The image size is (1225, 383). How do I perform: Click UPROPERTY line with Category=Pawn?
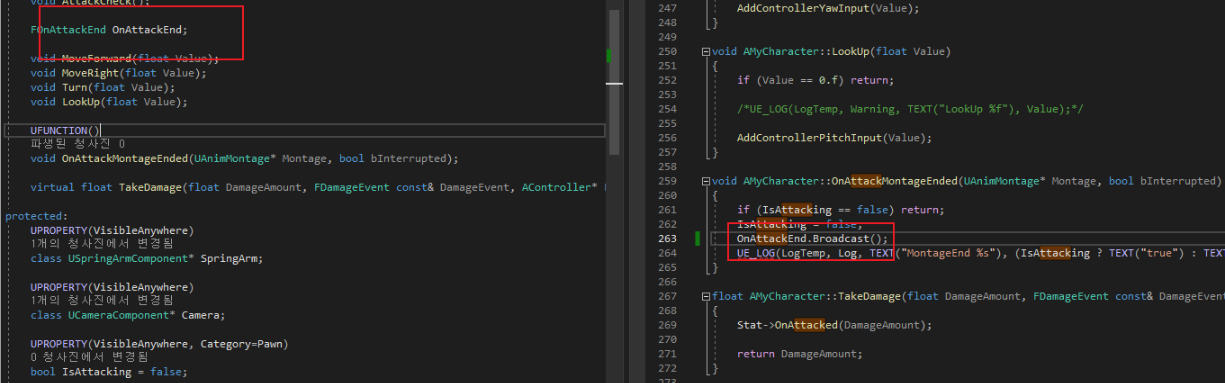[x=159, y=344]
